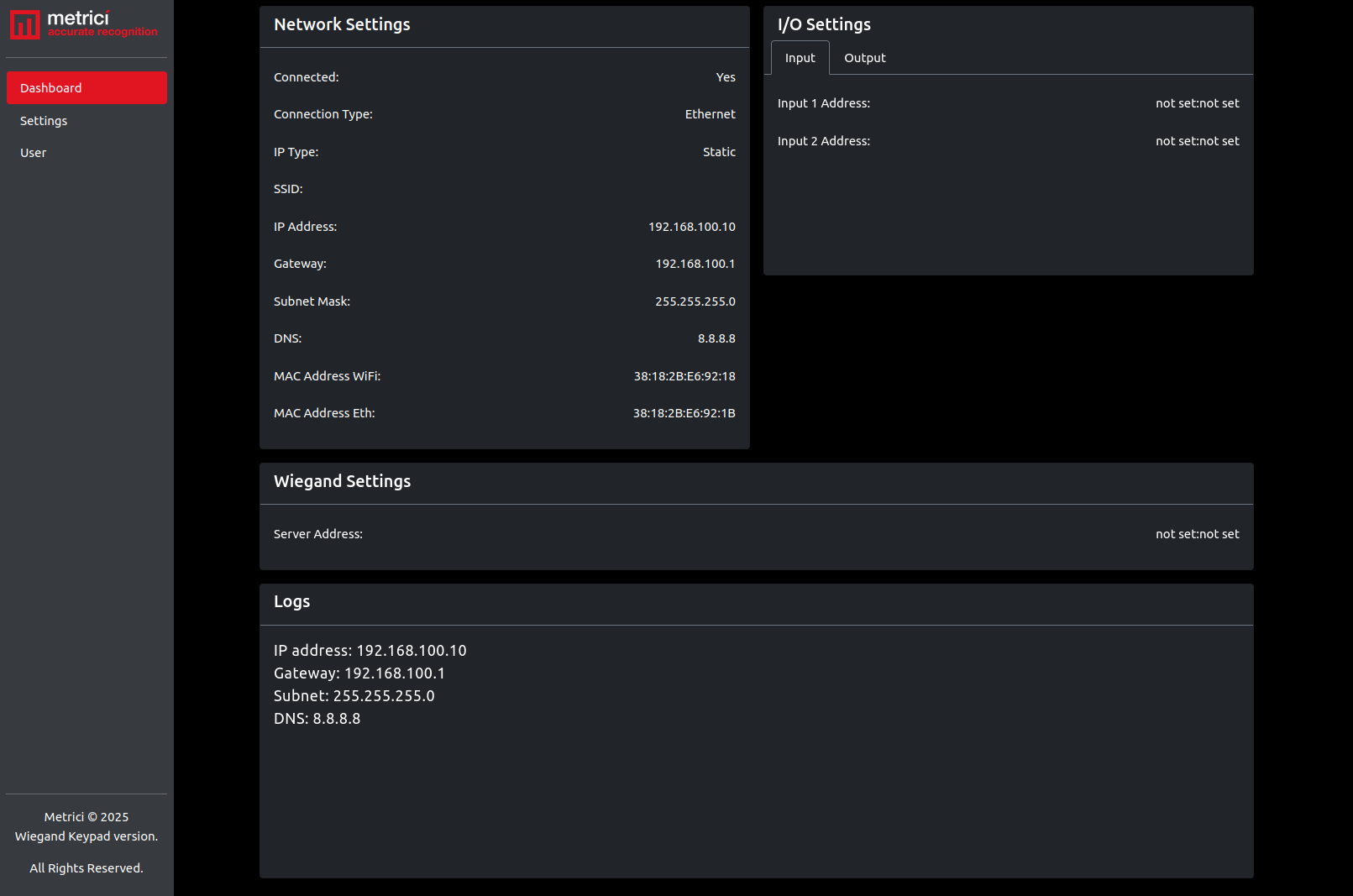This screenshot has height=896, width=1353.
Task: Select gateway 192.168.100.1 in Network Settings
Action: tap(695, 264)
